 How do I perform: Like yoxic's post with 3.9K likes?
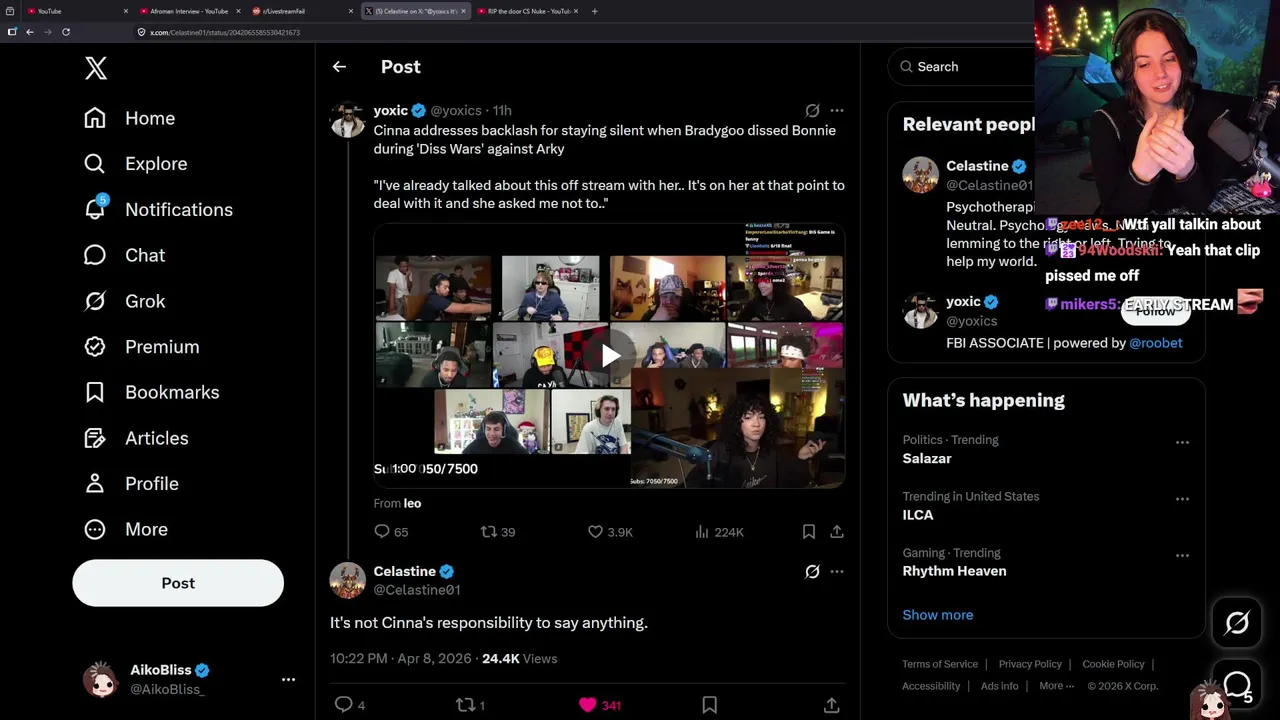[x=610, y=532]
